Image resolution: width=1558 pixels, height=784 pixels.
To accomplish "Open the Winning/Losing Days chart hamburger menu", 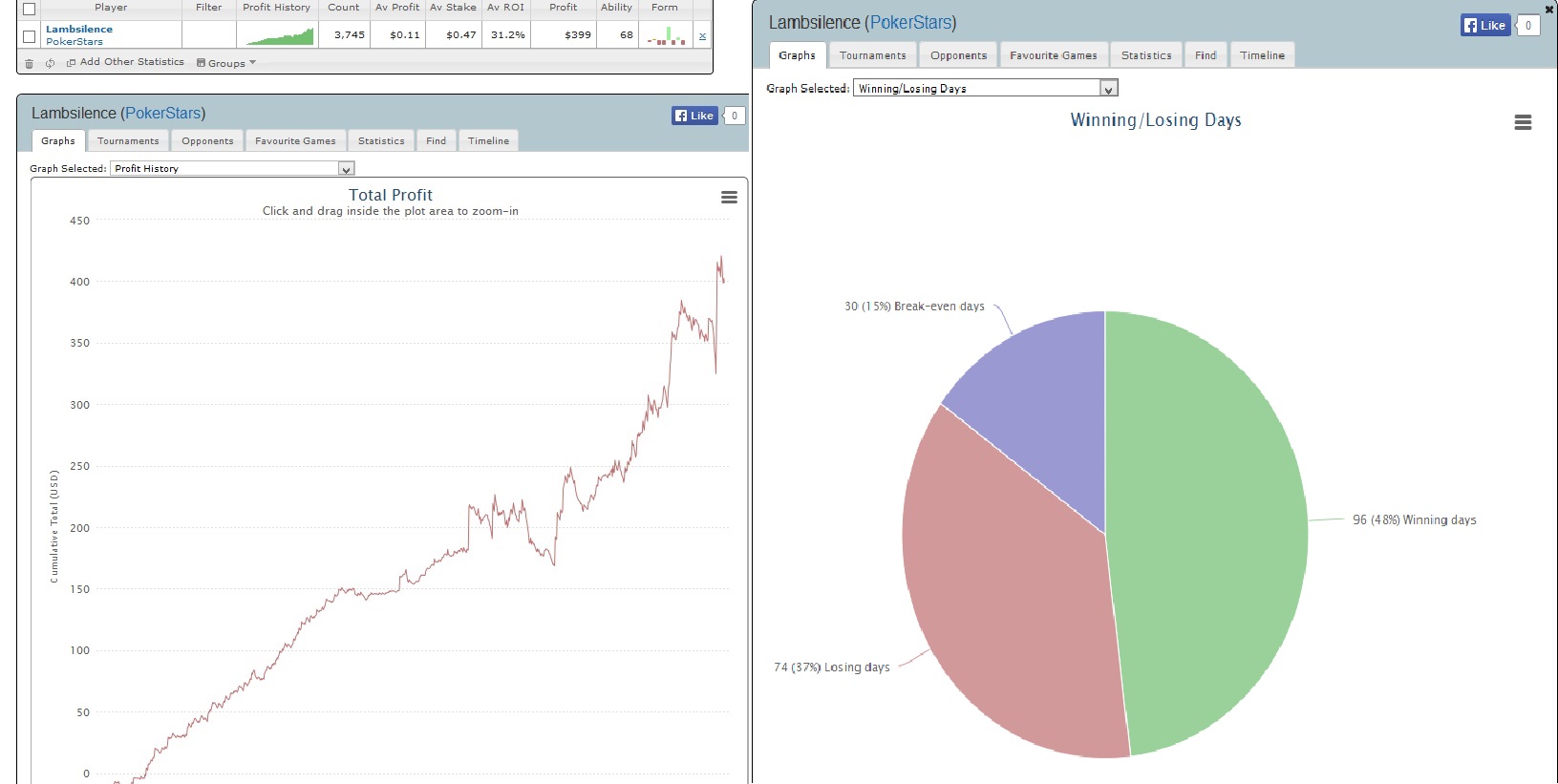I will coord(1524,122).
